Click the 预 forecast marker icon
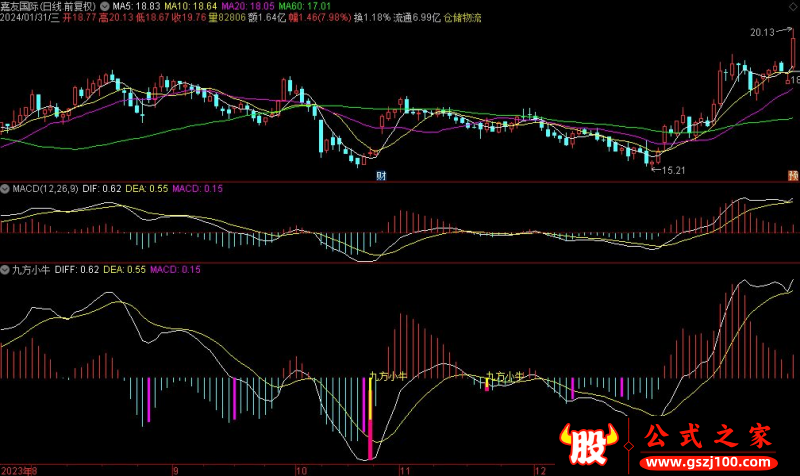 click(792, 176)
